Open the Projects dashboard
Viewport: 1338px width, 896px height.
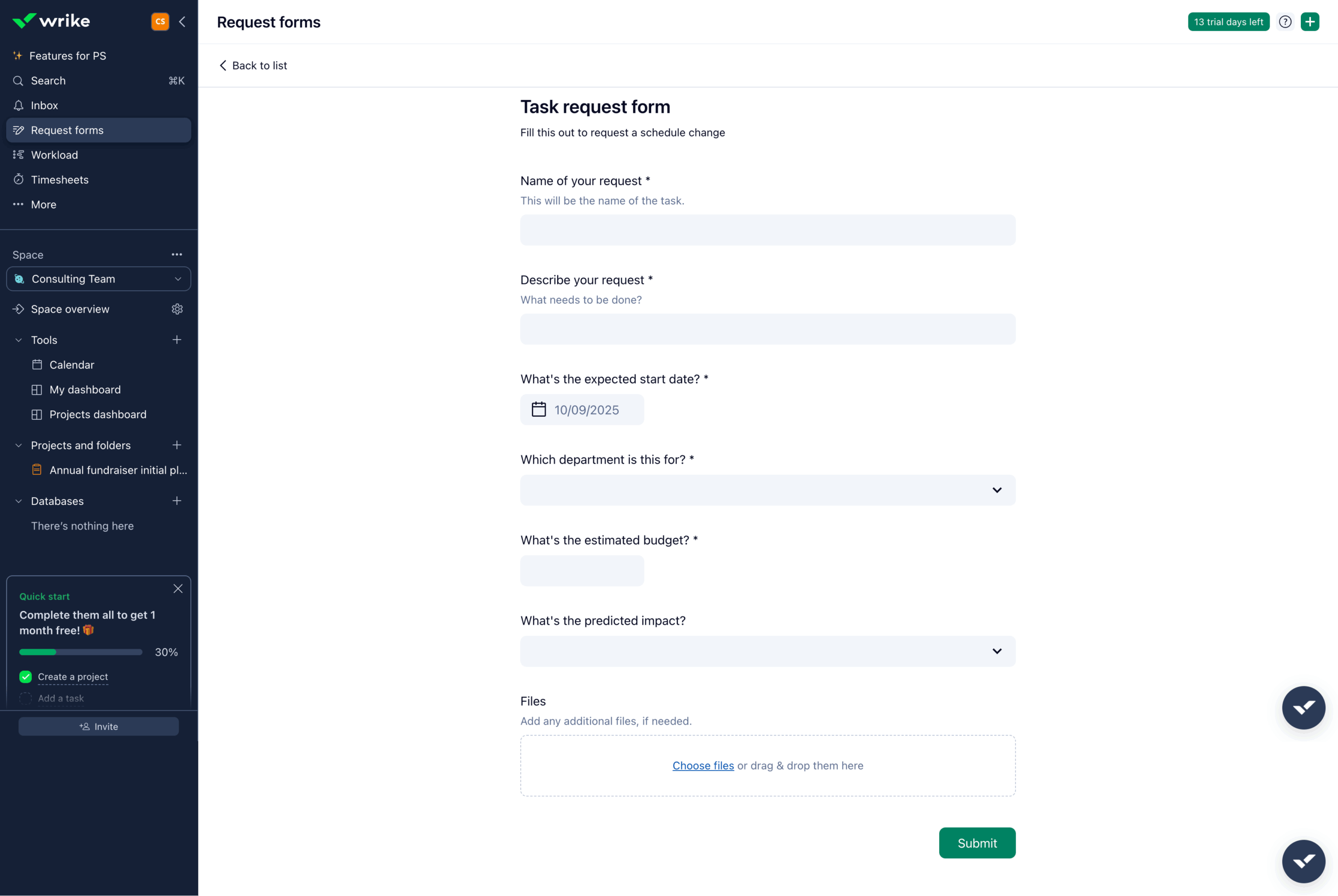[98, 415]
